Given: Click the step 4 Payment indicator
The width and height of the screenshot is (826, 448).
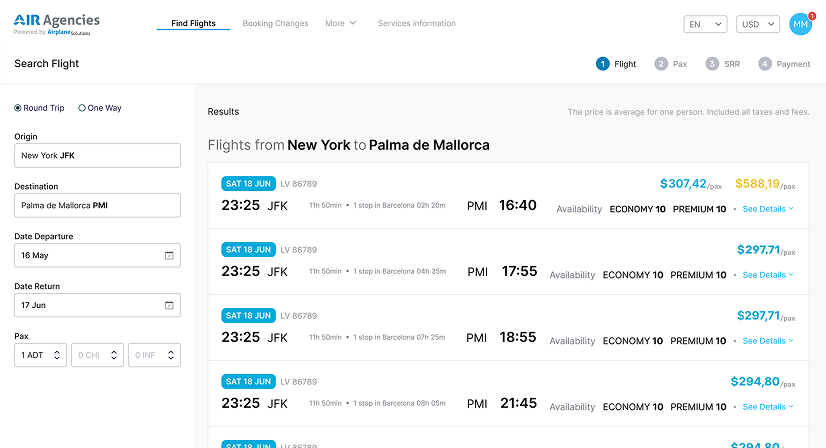Looking at the screenshot, I should click(x=784, y=64).
